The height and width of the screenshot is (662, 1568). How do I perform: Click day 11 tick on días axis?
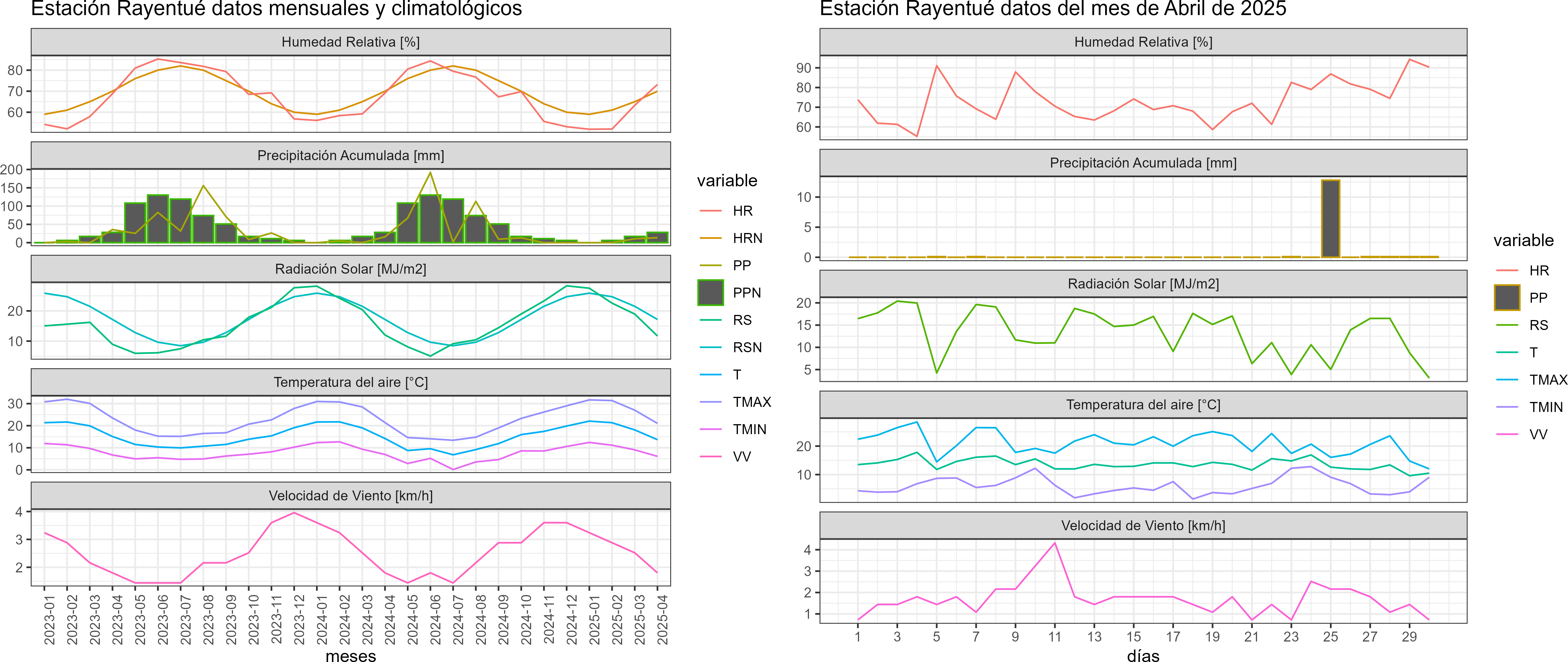[1055, 637]
